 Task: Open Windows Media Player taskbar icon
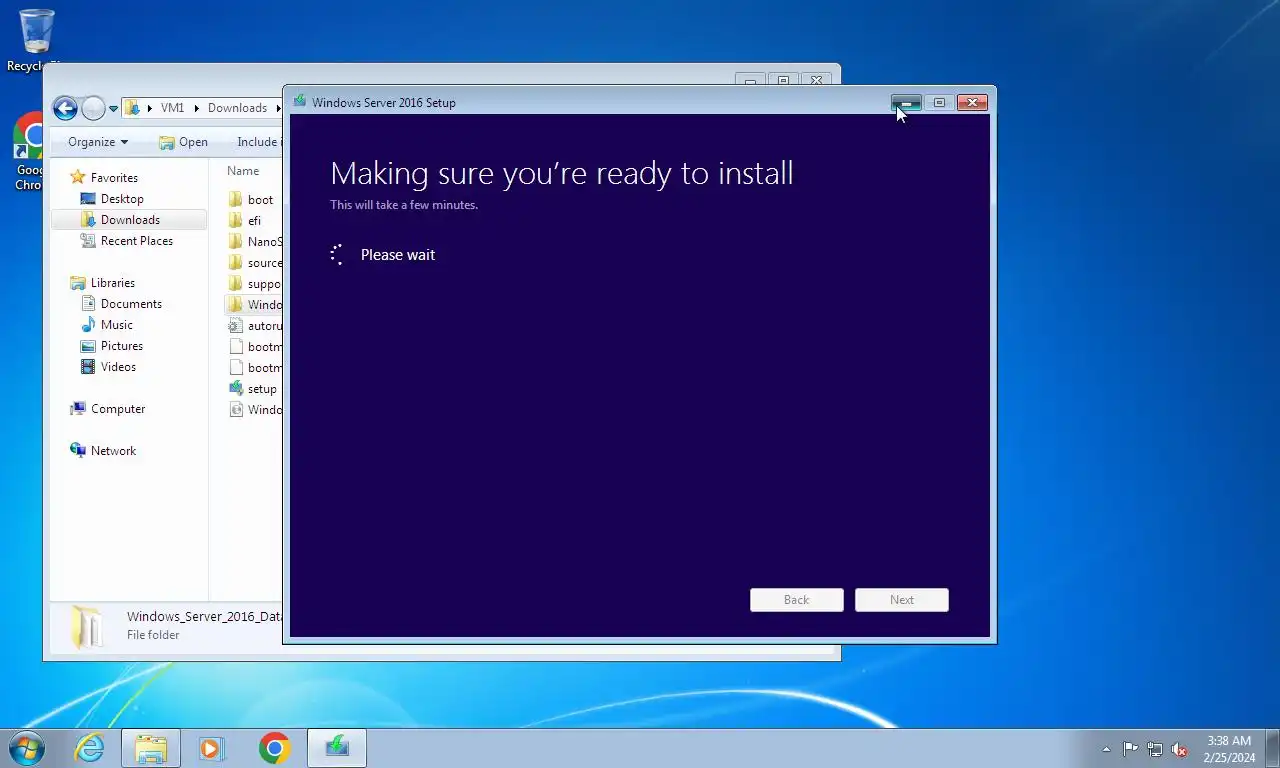click(x=212, y=748)
